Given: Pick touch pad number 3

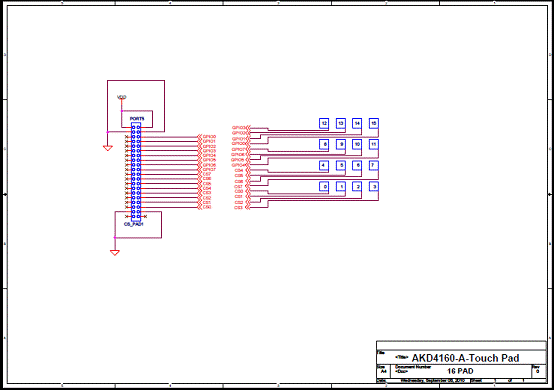Looking at the screenshot, I should 374,187.
